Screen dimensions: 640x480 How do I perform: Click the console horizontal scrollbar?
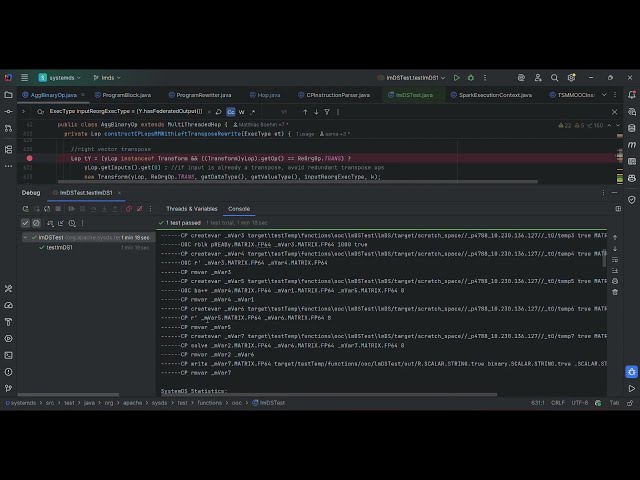click(x=329, y=395)
